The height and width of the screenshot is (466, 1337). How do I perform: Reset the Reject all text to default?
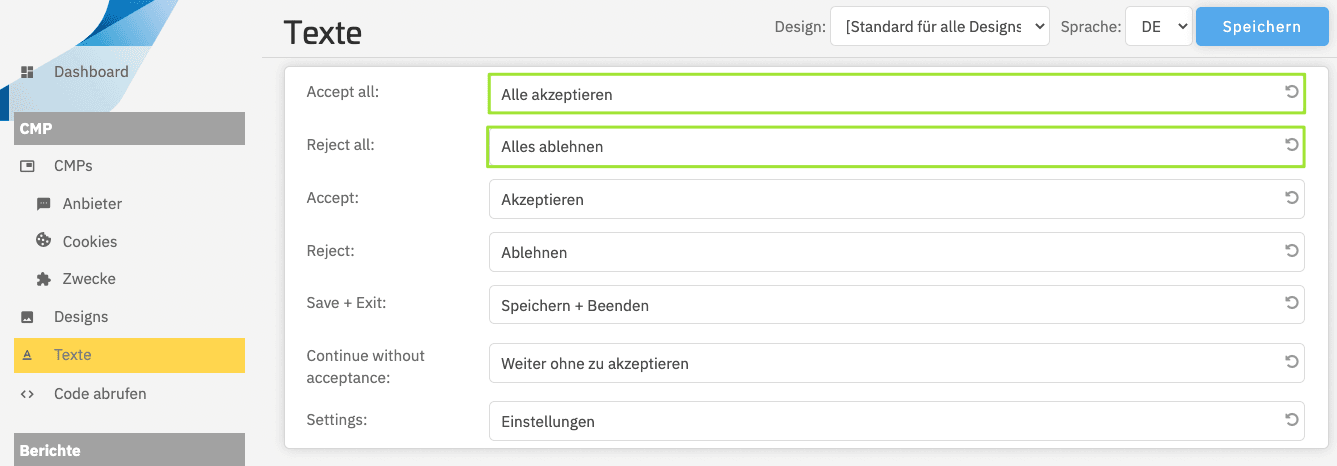[x=1291, y=145]
